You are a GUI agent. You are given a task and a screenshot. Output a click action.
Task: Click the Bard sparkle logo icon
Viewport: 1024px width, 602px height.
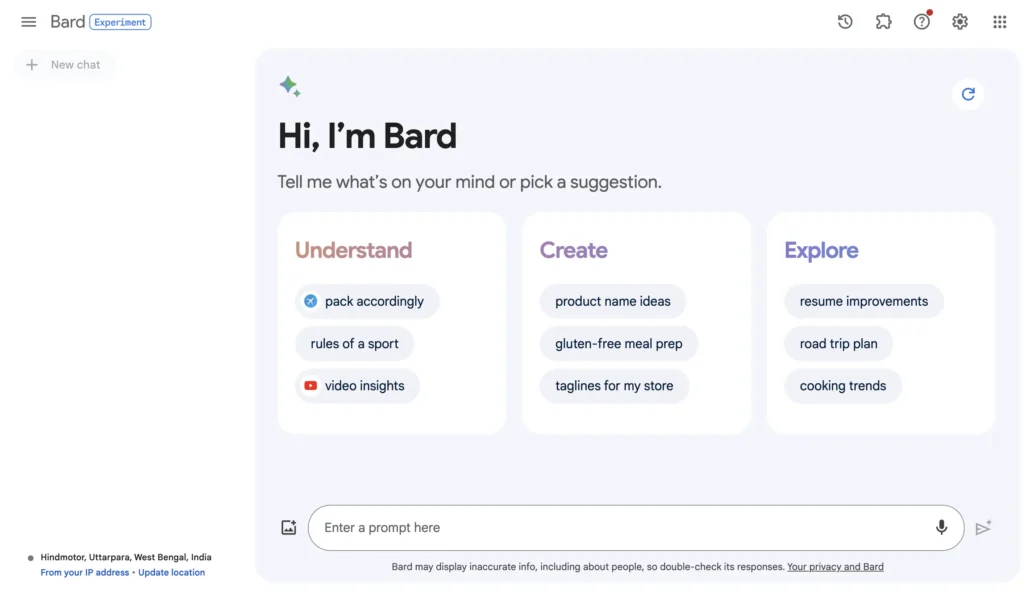click(291, 86)
